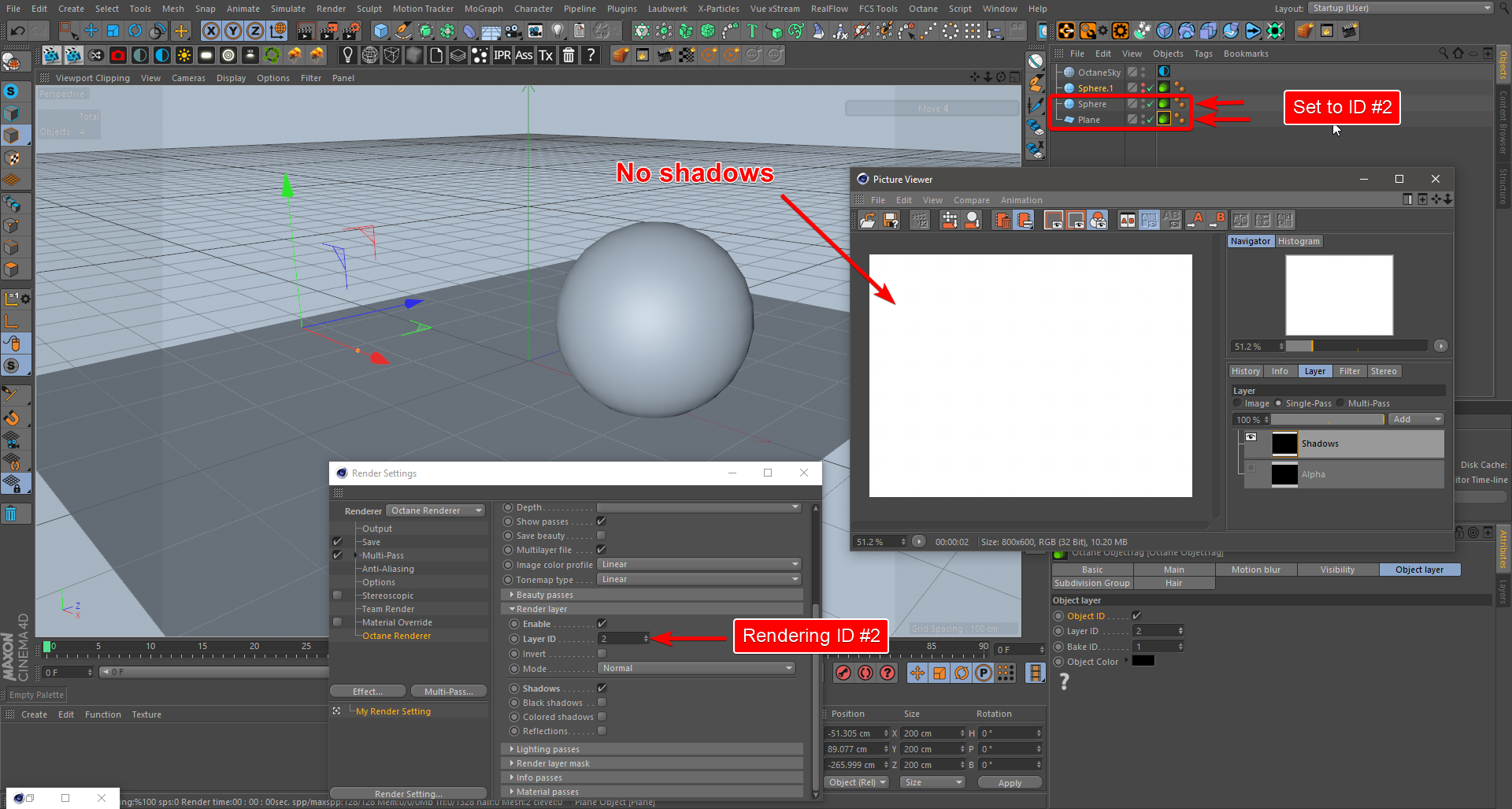This screenshot has height=809, width=1512.
Task: Switch to the Visibility tab in Octane tag
Action: tap(1338, 570)
